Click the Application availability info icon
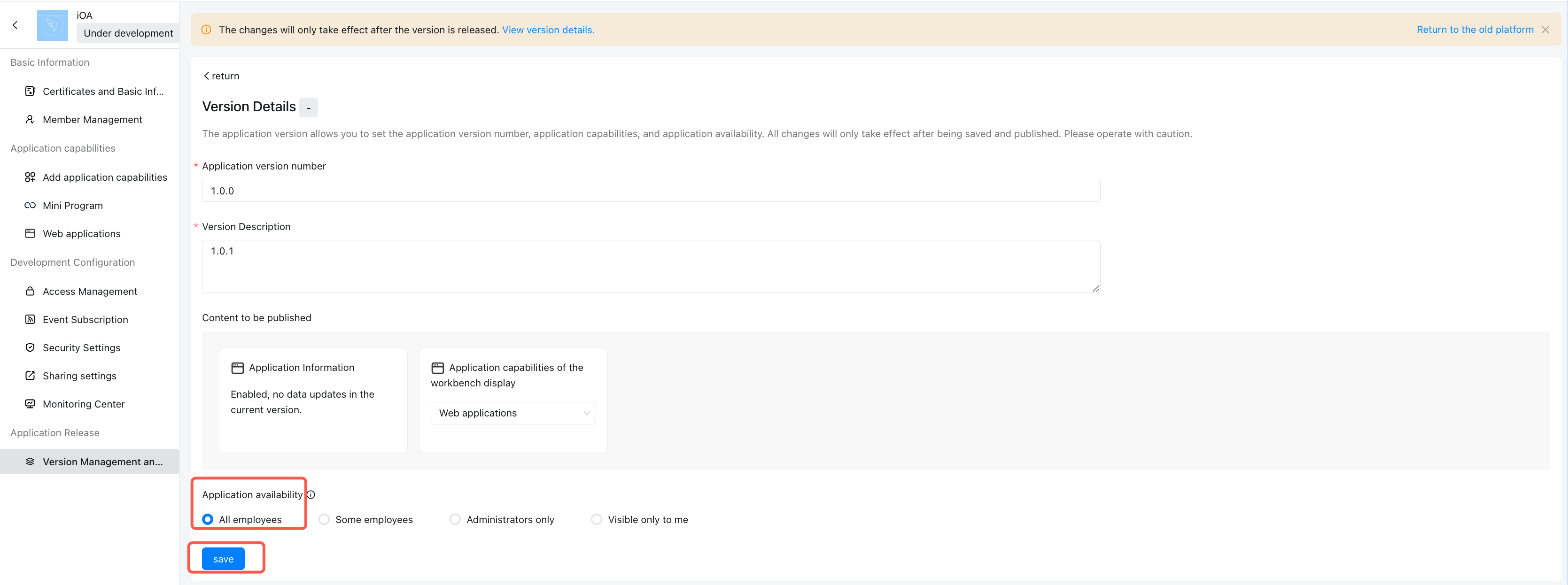Screen dimensions: 1568x585 [x=311, y=494]
